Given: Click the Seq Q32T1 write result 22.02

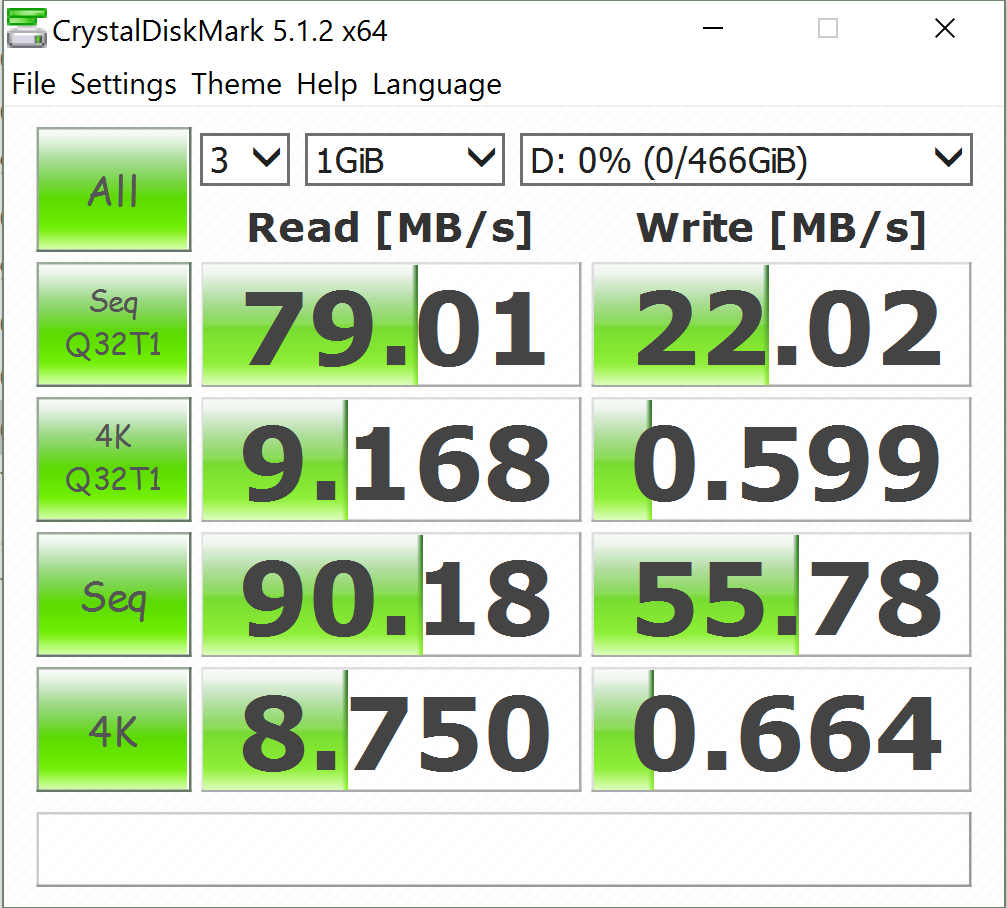Looking at the screenshot, I should click(x=781, y=324).
